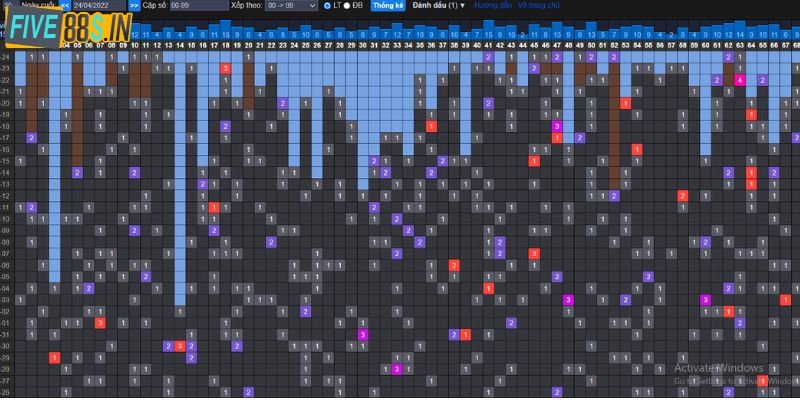800x400 pixels.
Task: Open the Xếp theo sort dropdown
Action: (293, 5)
